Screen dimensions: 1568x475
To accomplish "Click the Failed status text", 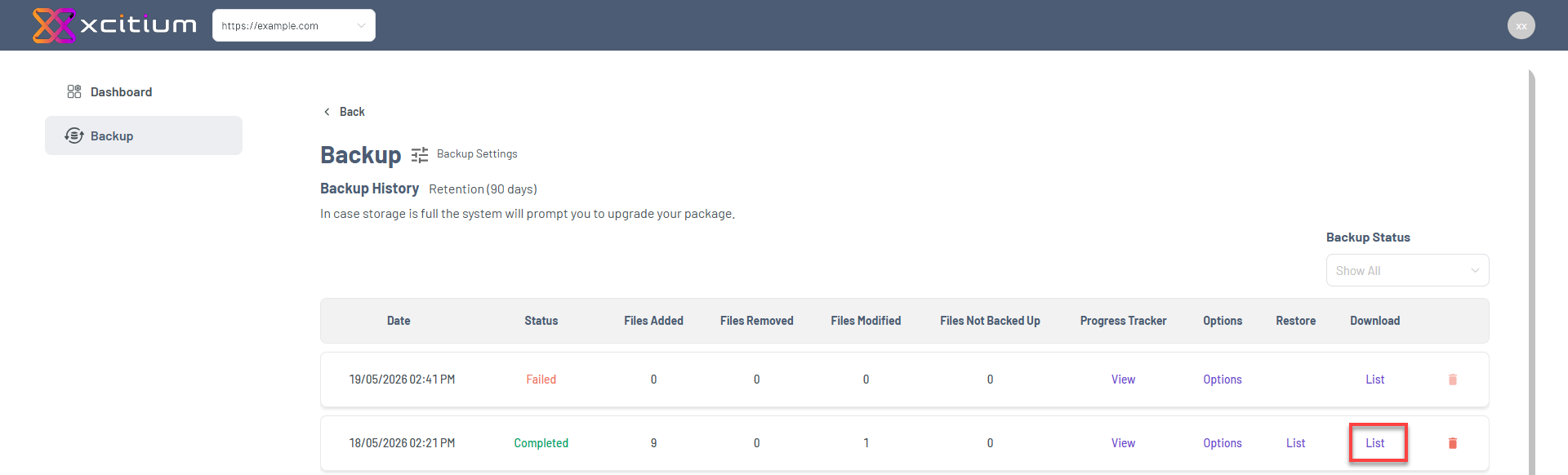I will pos(541,380).
